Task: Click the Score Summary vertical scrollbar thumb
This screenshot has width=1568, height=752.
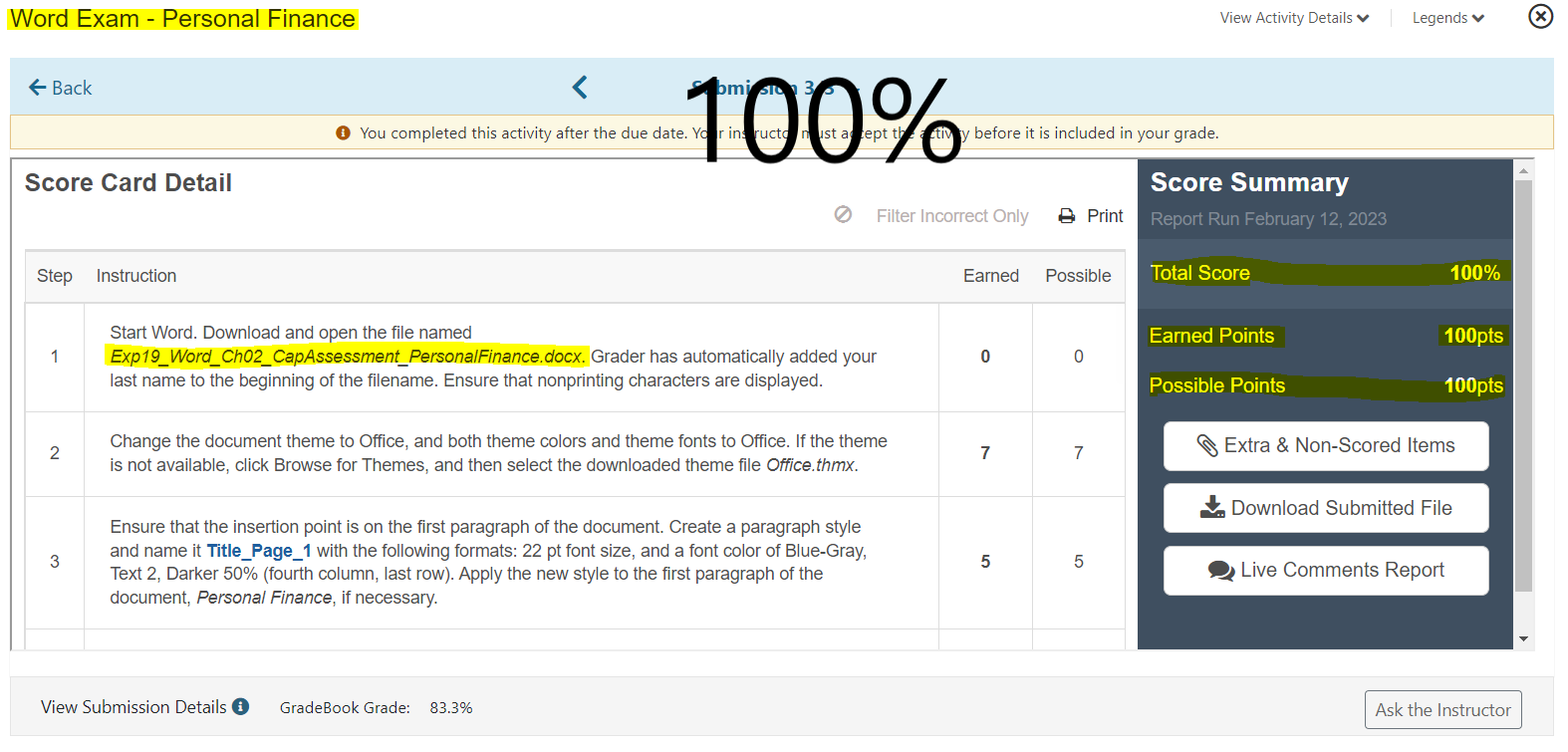Action: point(1523,385)
